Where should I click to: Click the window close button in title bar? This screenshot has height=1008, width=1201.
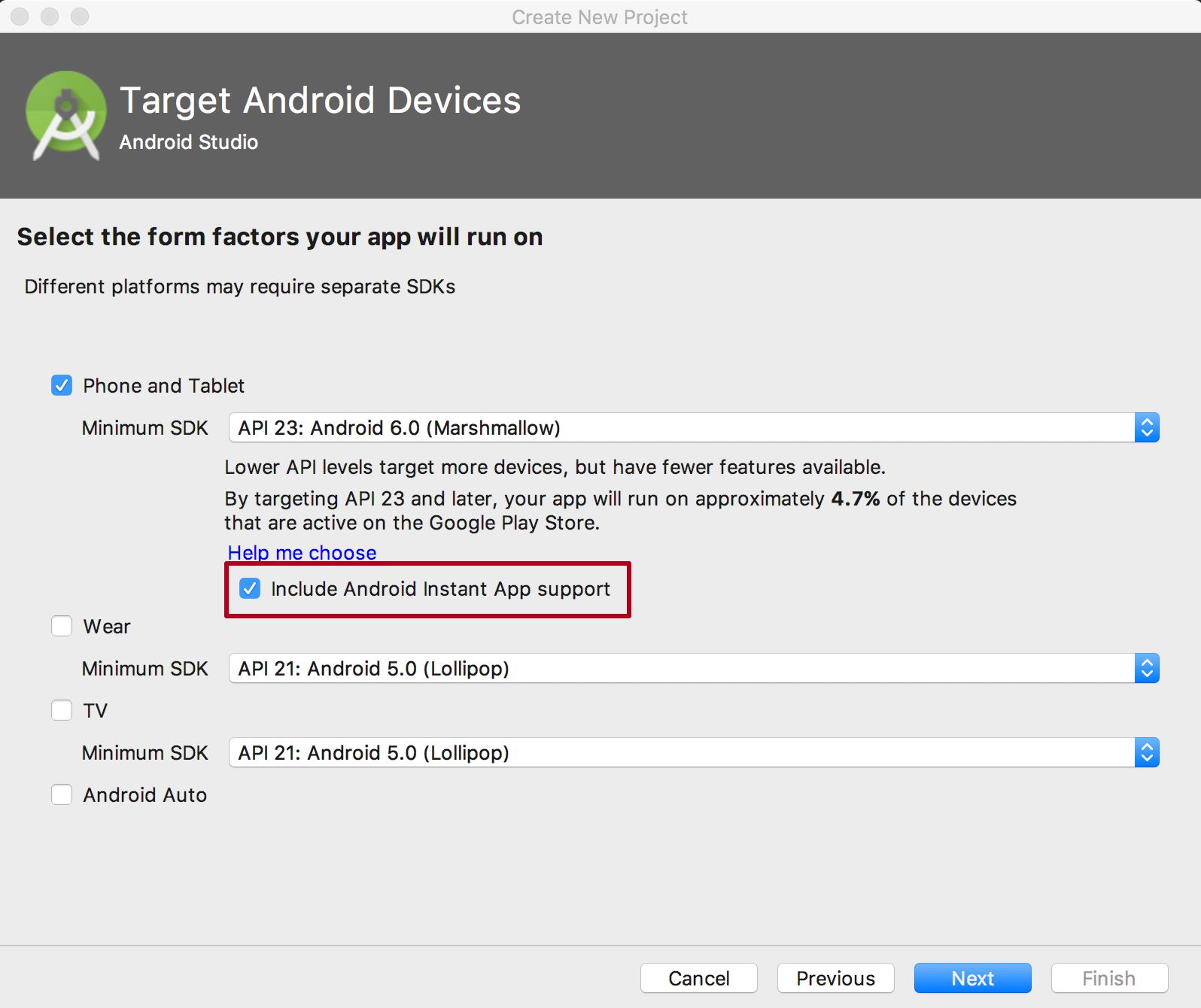(x=20, y=17)
